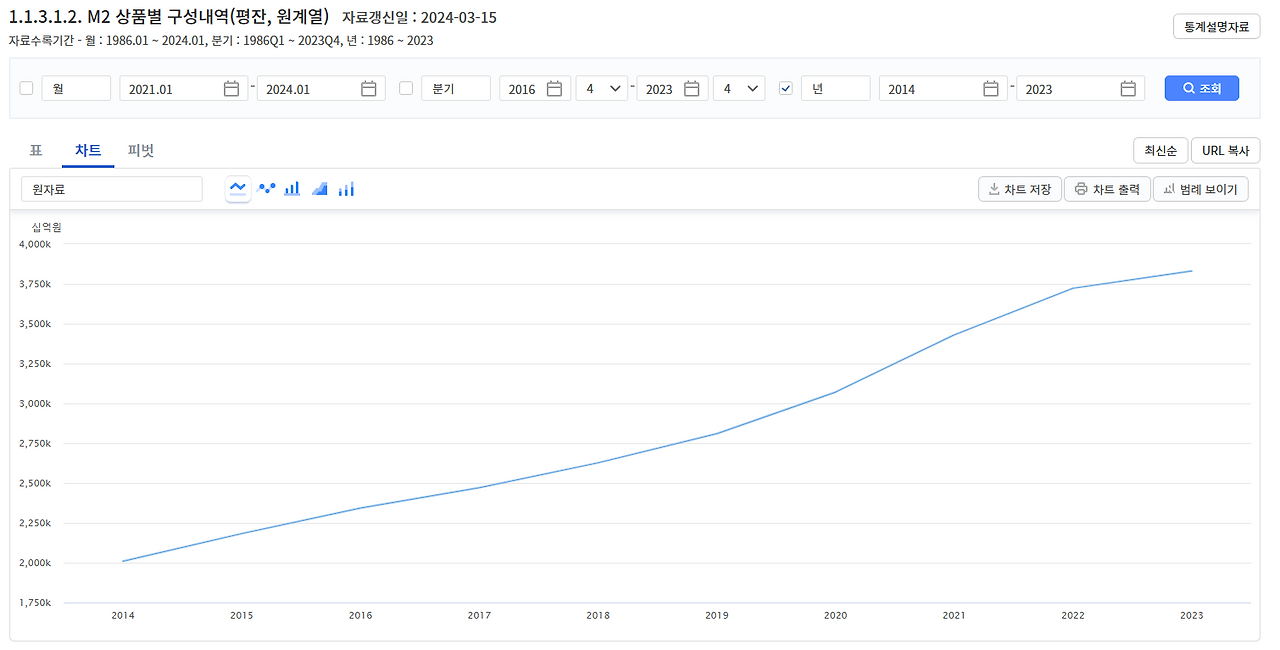Click the yearly end field 2023

coord(1080,89)
